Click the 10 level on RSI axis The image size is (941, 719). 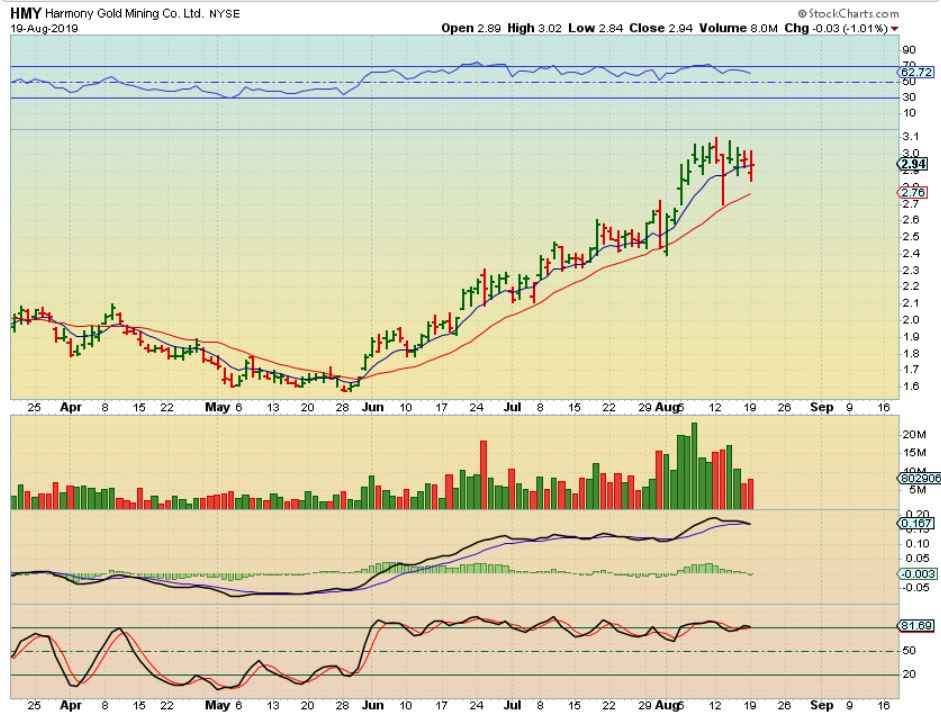pyautogui.click(x=909, y=113)
